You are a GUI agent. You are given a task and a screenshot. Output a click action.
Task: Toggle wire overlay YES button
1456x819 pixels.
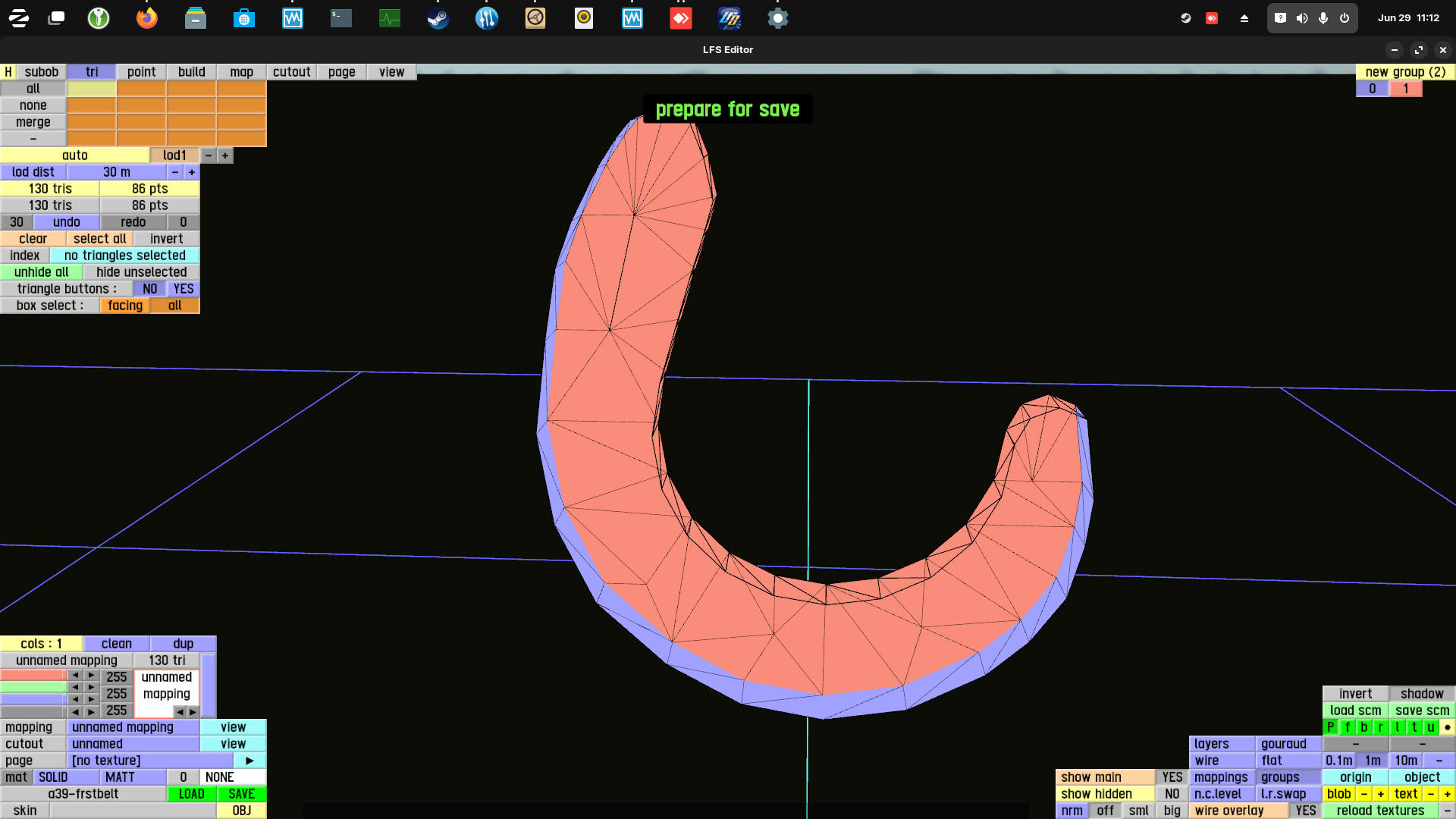click(x=1305, y=811)
